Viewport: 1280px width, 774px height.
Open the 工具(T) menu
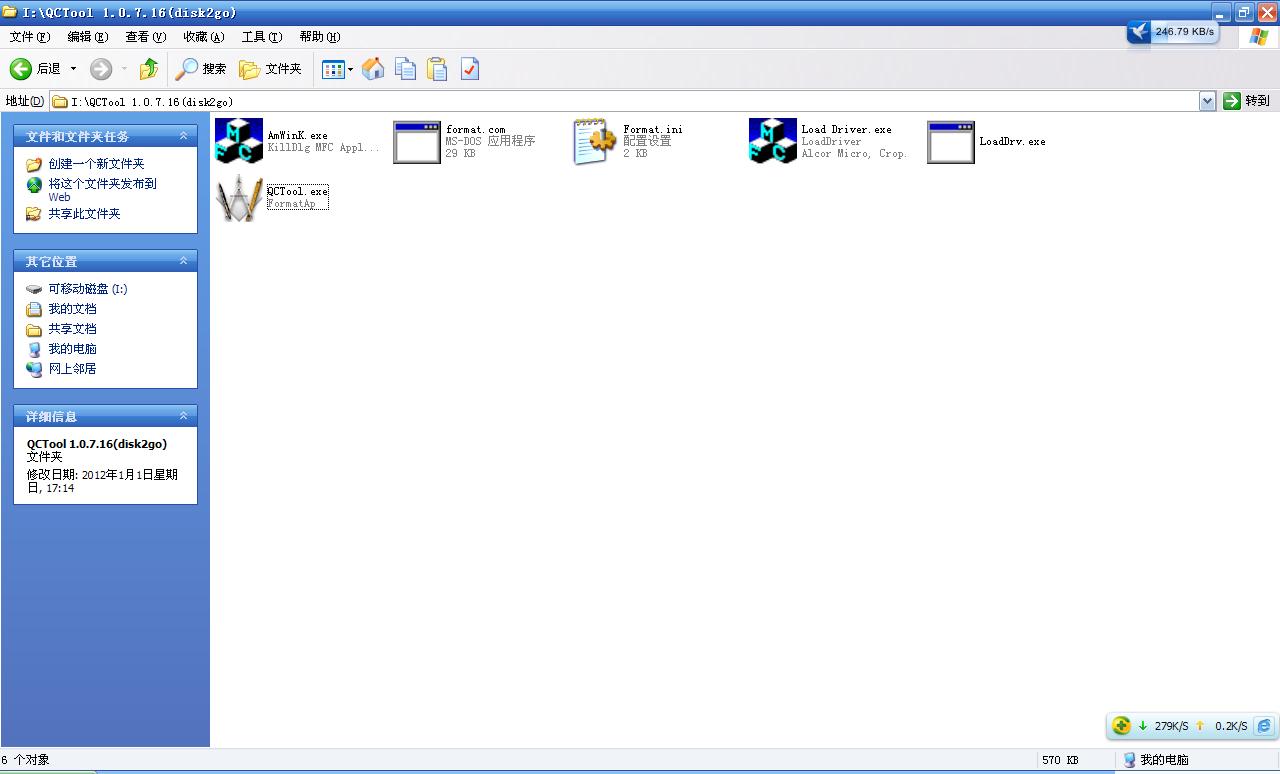point(261,37)
